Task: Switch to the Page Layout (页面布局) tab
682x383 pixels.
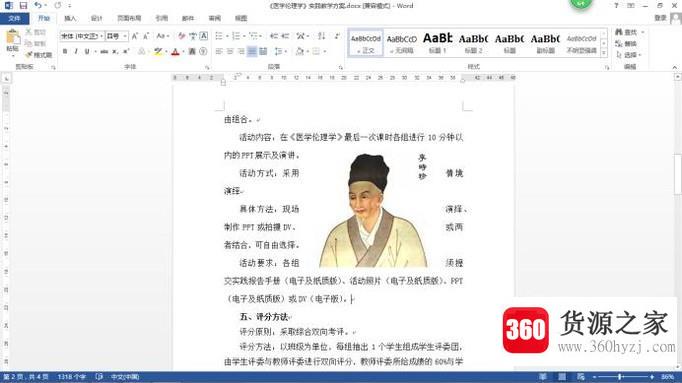Action: 129,18
